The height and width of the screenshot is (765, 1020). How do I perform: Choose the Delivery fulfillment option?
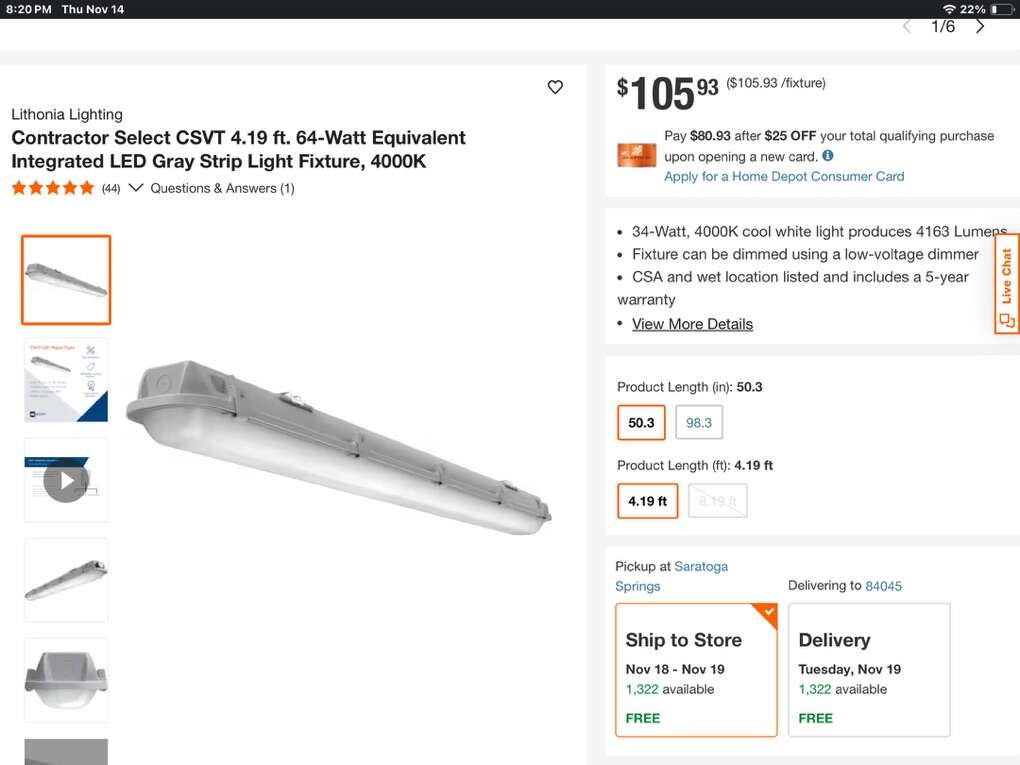tap(869, 670)
